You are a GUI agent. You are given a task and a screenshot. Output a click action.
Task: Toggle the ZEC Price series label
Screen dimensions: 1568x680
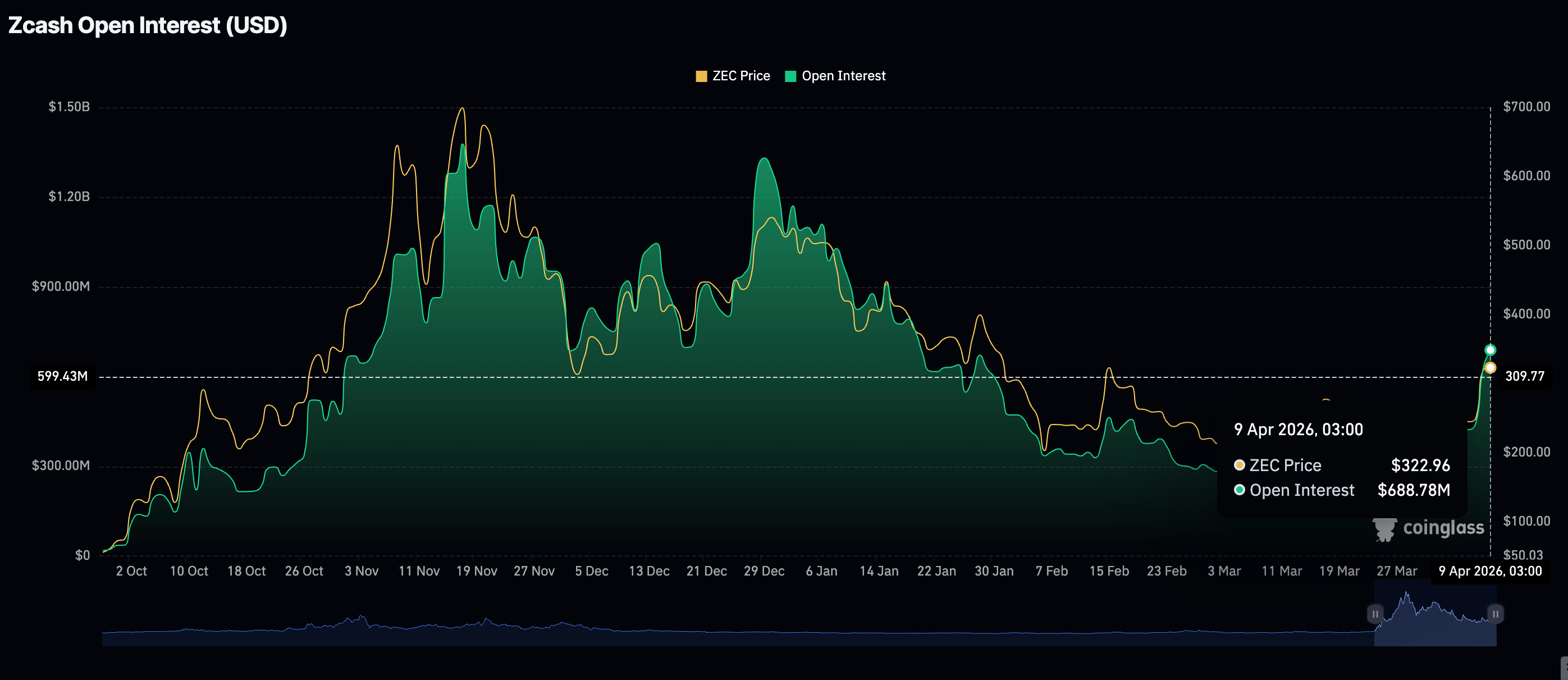741,76
